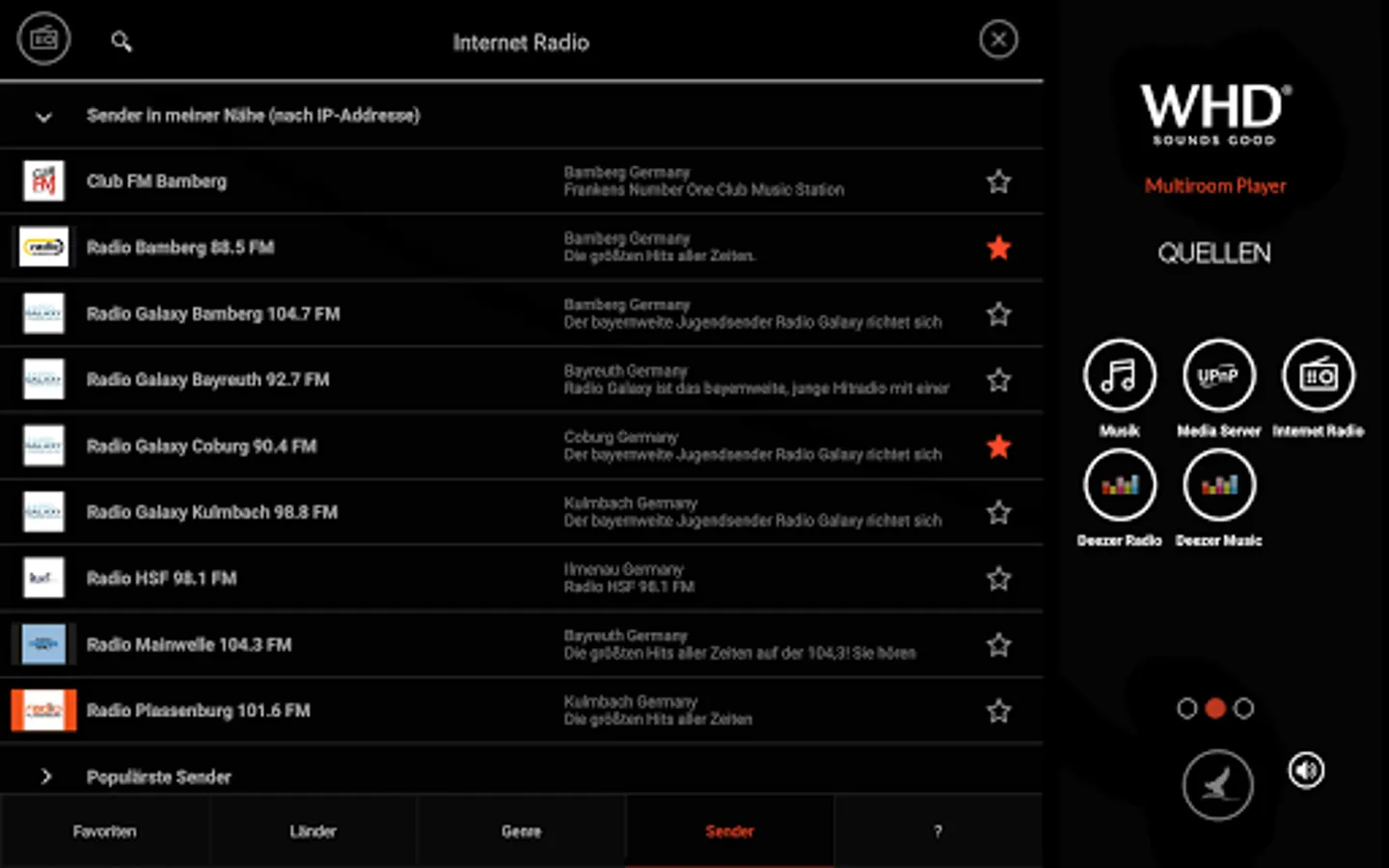Open the Favoriten tab

[x=104, y=831]
